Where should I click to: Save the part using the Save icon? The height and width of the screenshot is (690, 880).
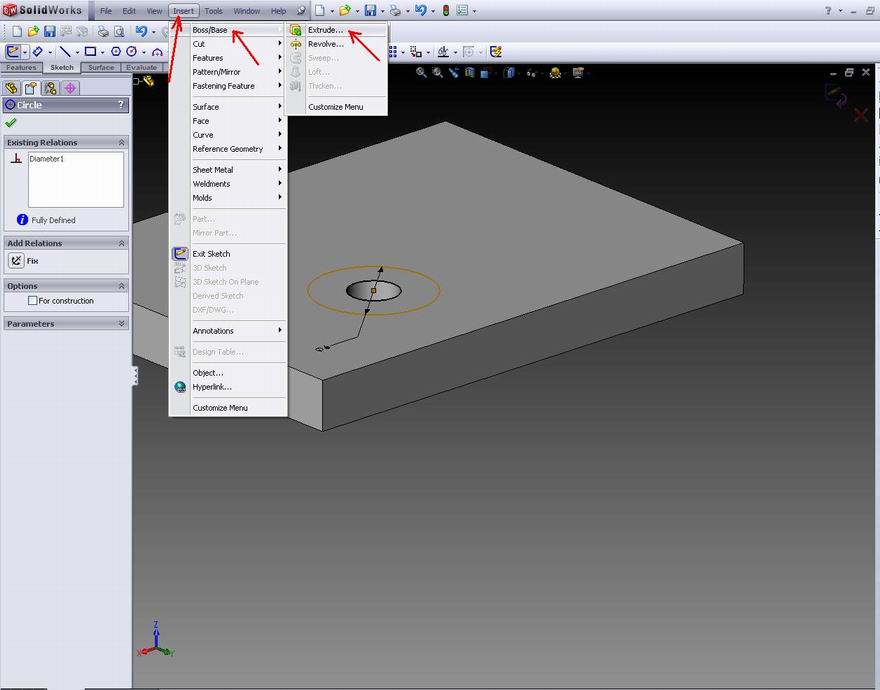click(x=50, y=31)
